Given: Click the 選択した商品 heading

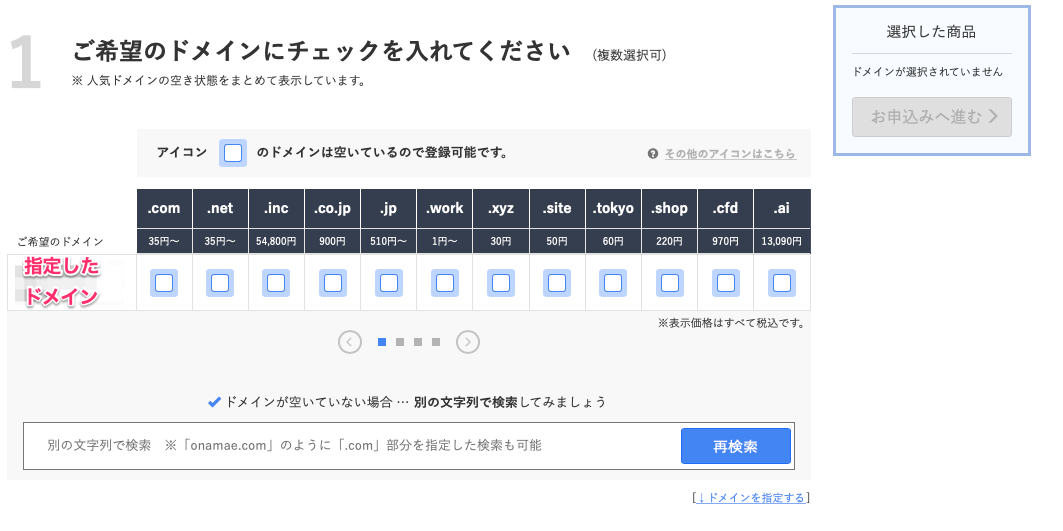Looking at the screenshot, I should coord(931,31).
